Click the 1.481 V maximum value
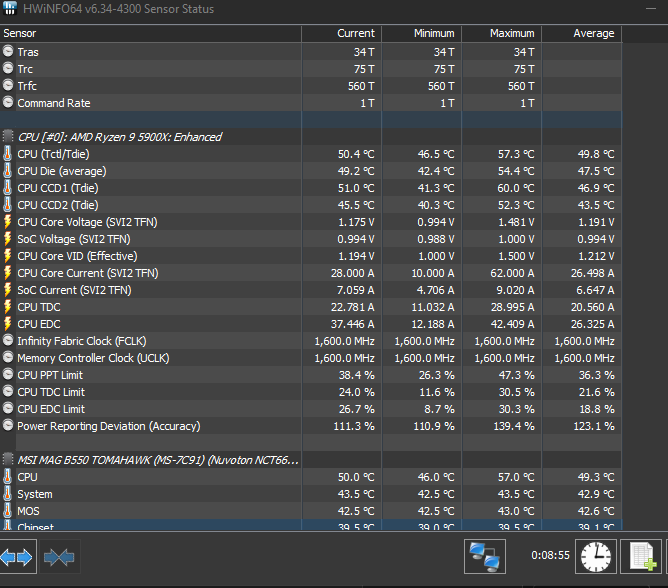 click(x=516, y=222)
